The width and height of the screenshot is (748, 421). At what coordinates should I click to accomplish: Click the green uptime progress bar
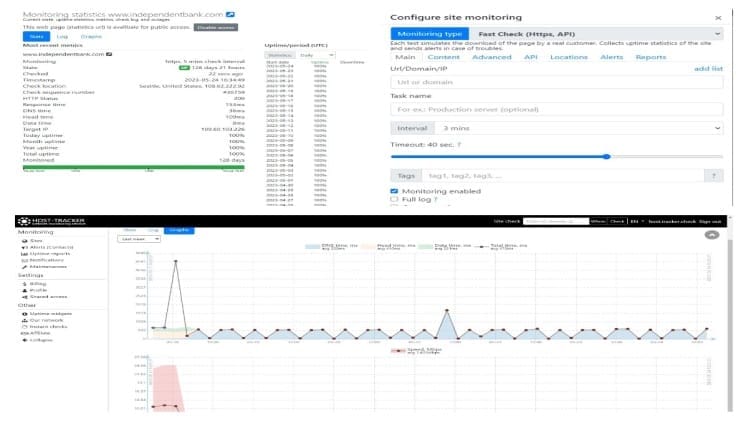point(134,167)
